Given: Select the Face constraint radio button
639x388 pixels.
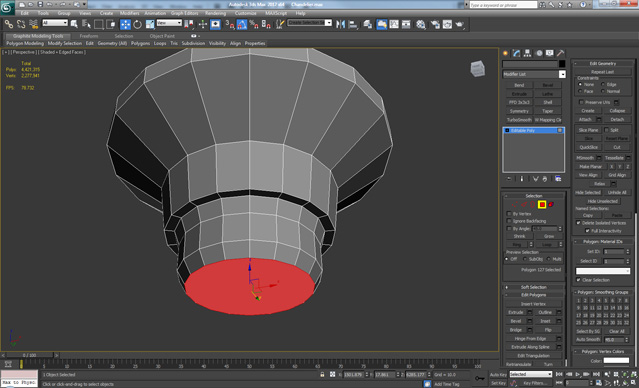Looking at the screenshot, I should [580, 91].
